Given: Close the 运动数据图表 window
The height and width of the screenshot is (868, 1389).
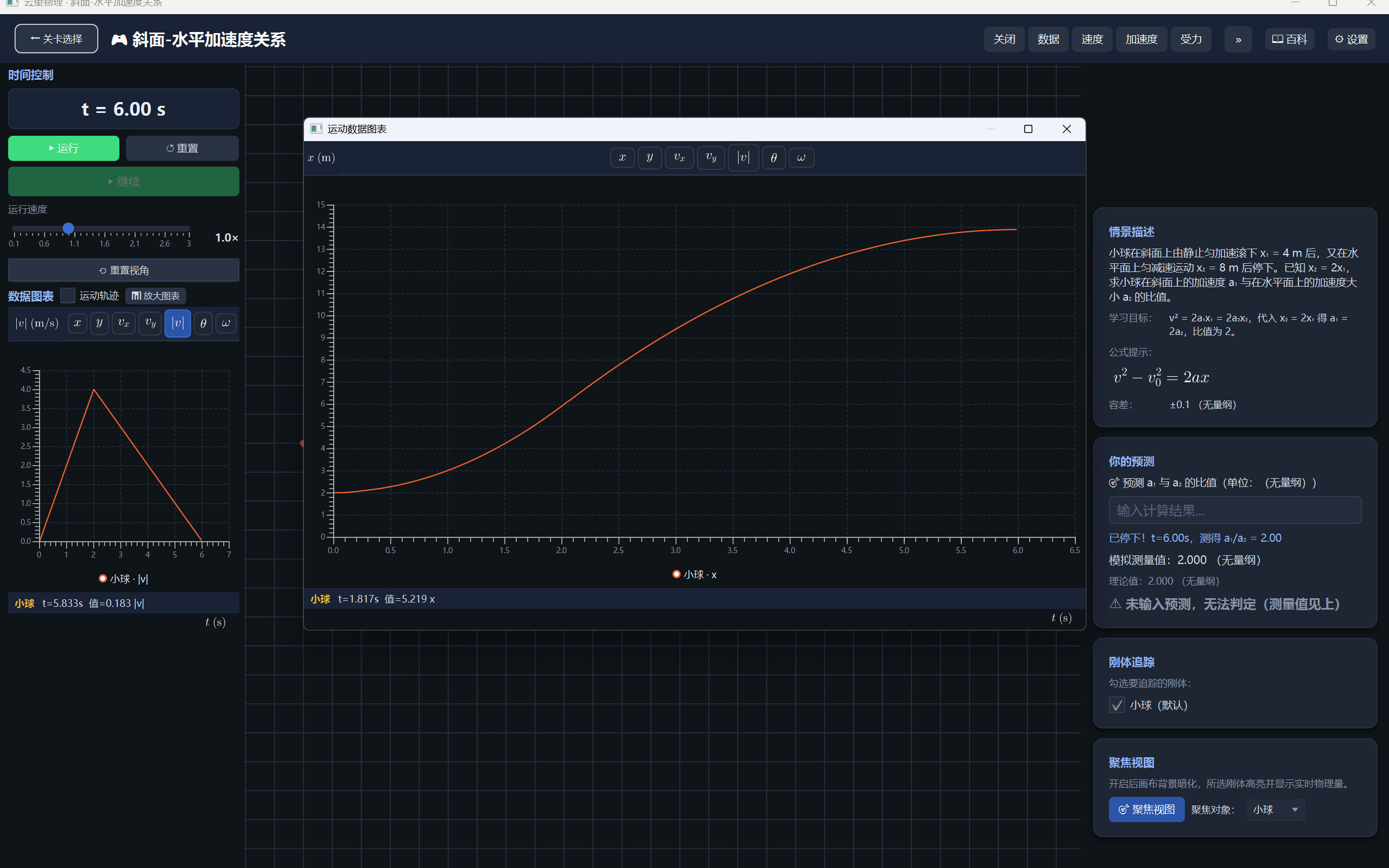Looking at the screenshot, I should (x=1067, y=129).
